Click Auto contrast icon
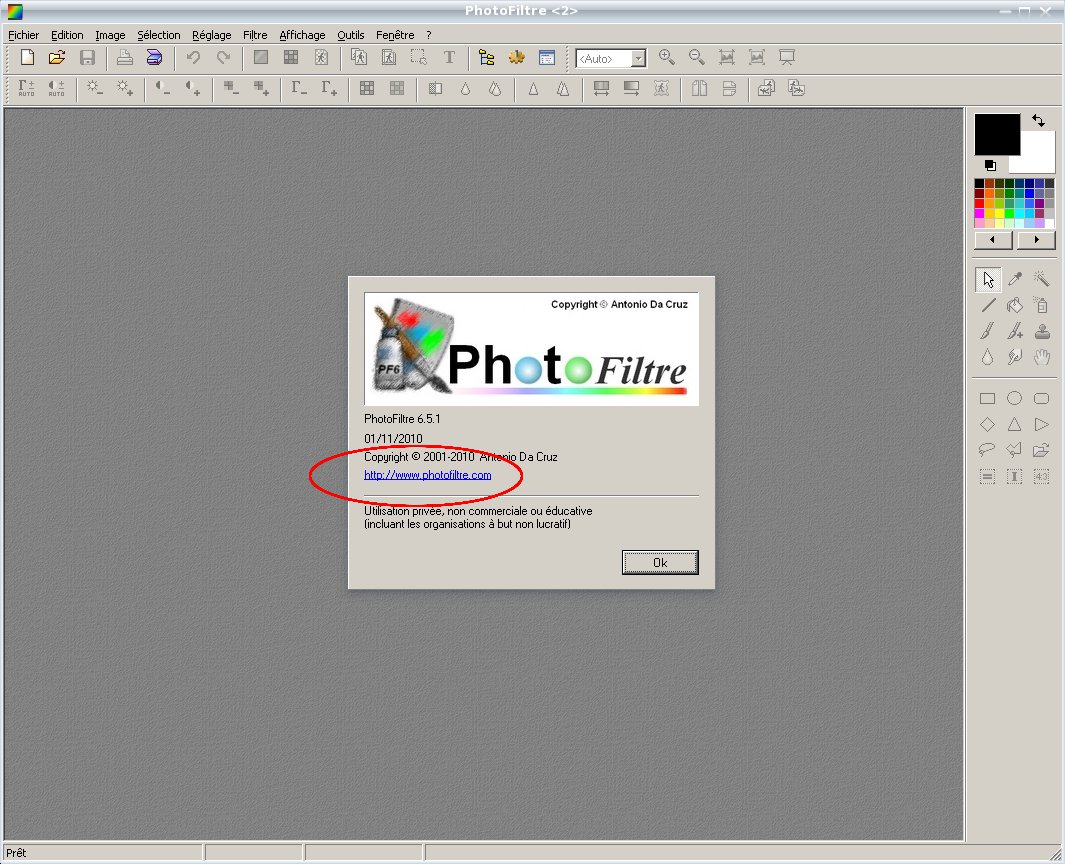The width and height of the screenshot is (1065, 864). point(56,88)
